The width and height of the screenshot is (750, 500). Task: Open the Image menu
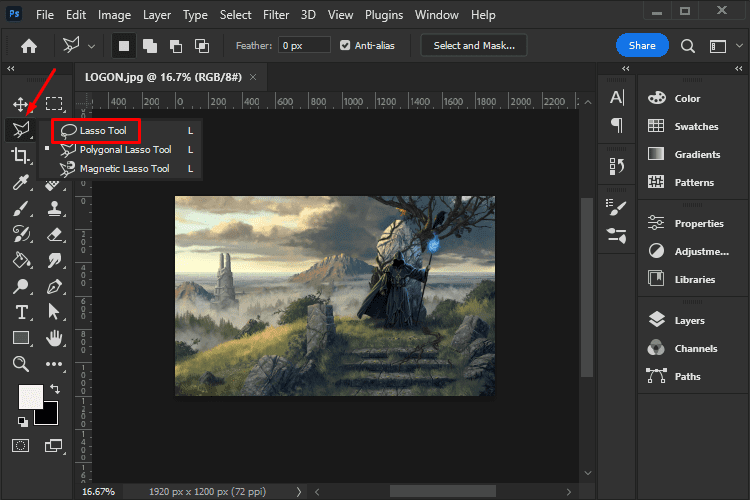[x=114, y=15]
